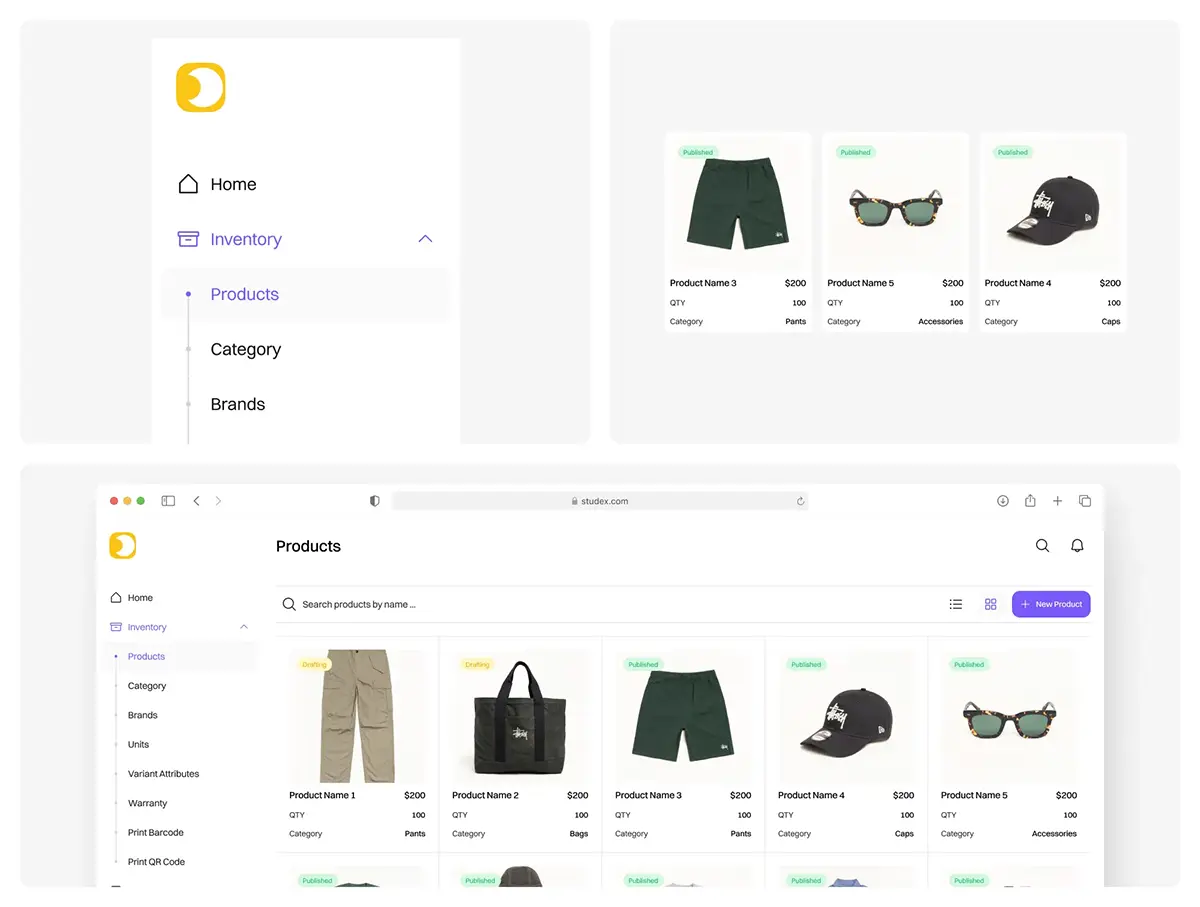This screenshot has width=1200, height=907.
Task: Click the search icon beside the notification bell
Action: pos(1042,546)
